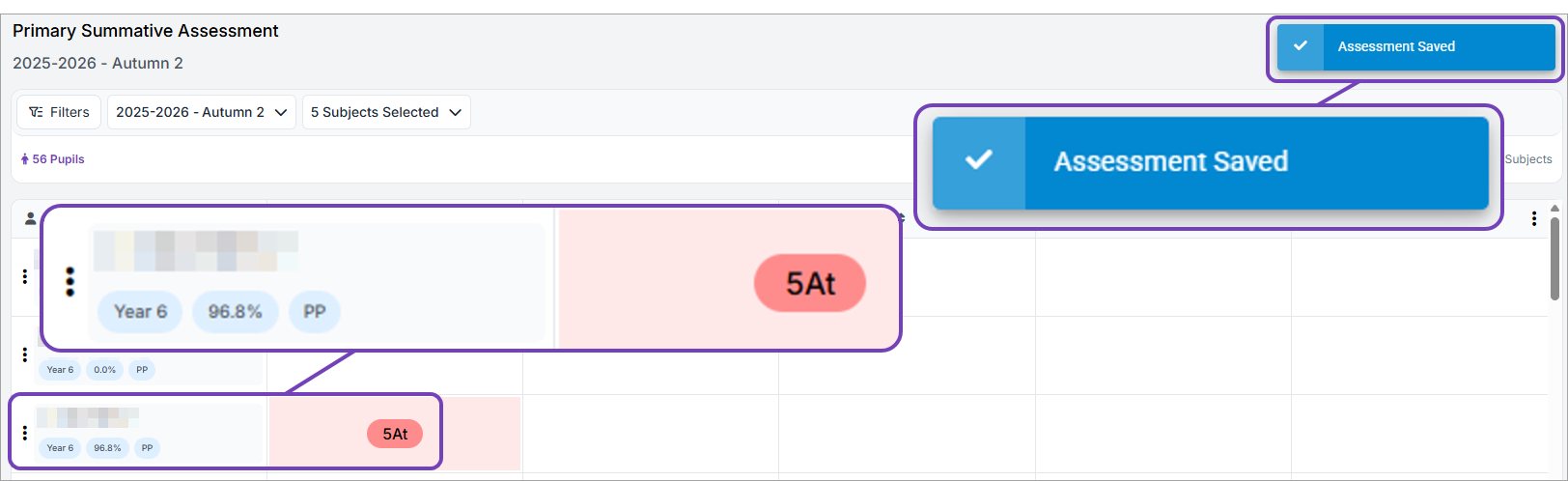Open the three-dot menu for the first pupil row

(25, 277)
